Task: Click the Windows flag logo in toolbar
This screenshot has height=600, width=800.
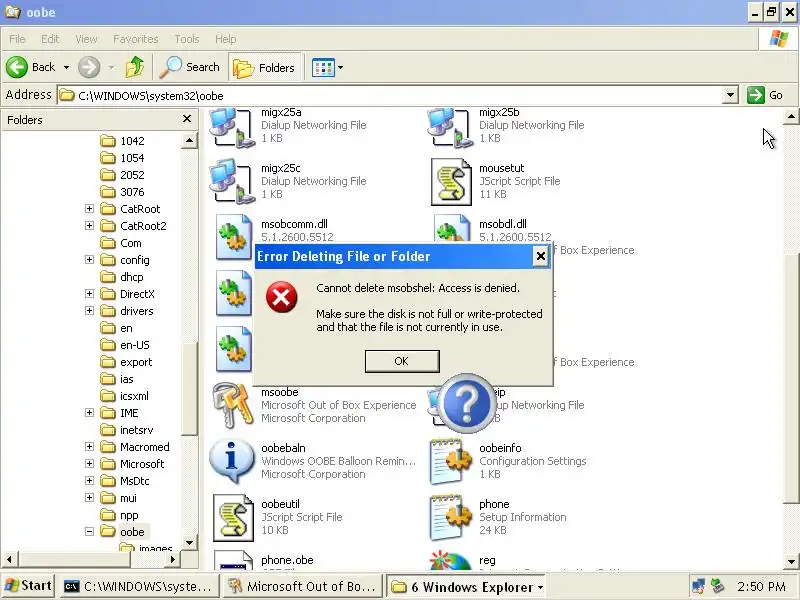Action: (x=779, y=39)
